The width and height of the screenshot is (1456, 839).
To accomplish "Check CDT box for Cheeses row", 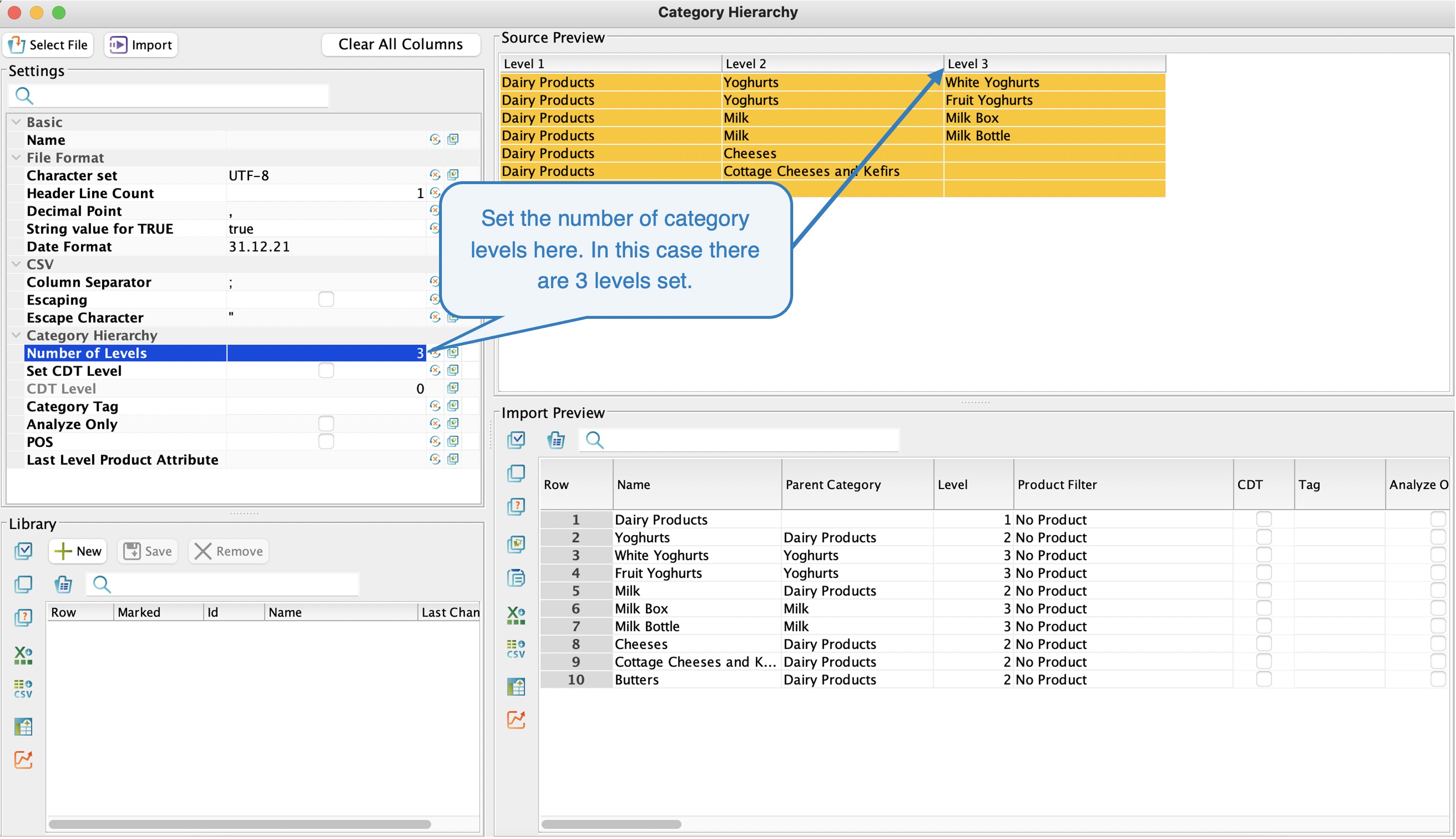I will pyautogui.click(x=1264, y=644).
